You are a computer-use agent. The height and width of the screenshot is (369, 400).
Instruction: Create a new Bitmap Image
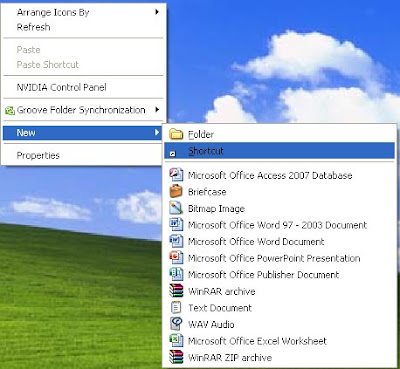click(x=279, y=208)
